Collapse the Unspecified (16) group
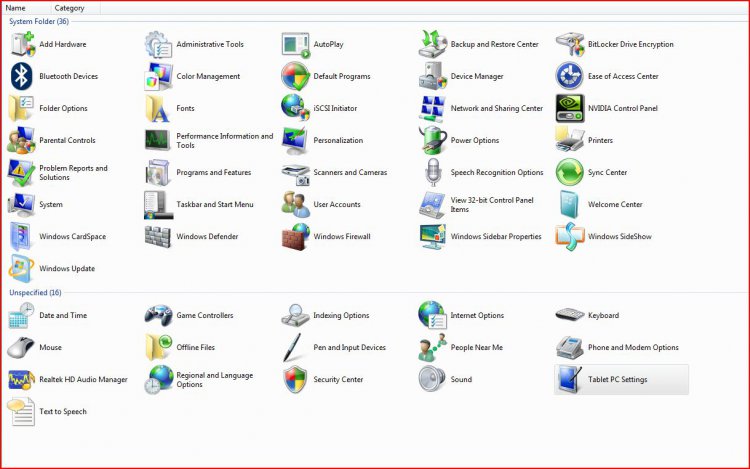Screen dimensions: 750x469 [x=35, y=292]
